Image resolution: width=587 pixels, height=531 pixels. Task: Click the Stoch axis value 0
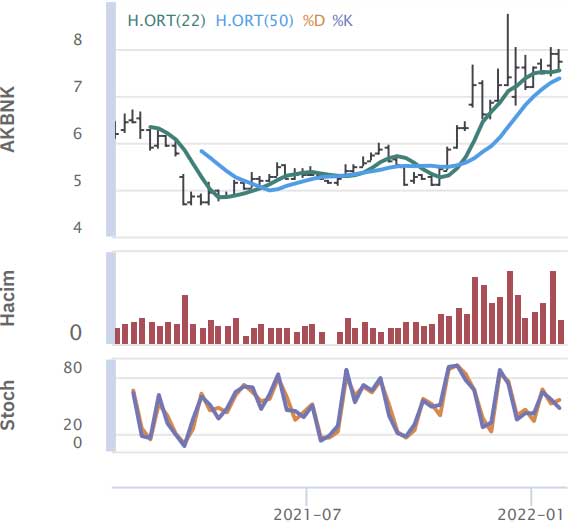[77, 443]
